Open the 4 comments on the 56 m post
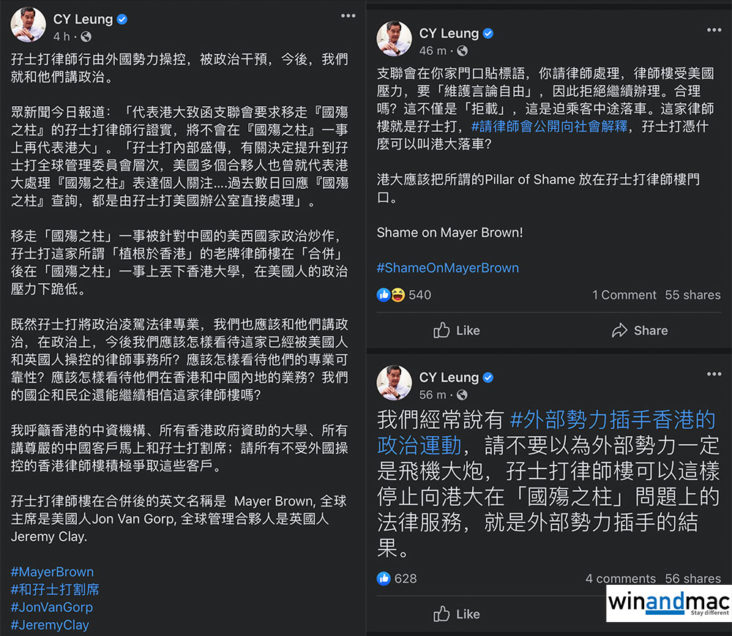This screenshot has height=636, width=732. pyautogui.click(x=620, y=579)
